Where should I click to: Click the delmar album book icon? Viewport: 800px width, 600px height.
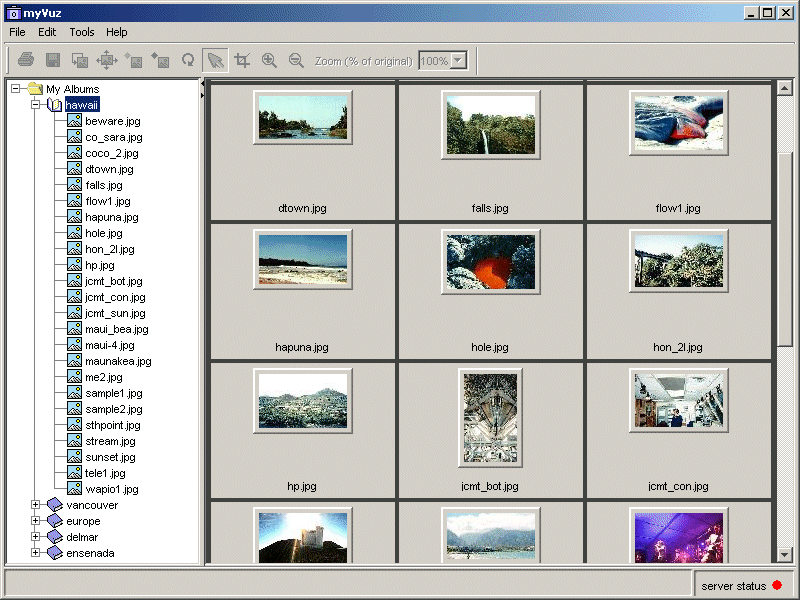coord(55,537)
